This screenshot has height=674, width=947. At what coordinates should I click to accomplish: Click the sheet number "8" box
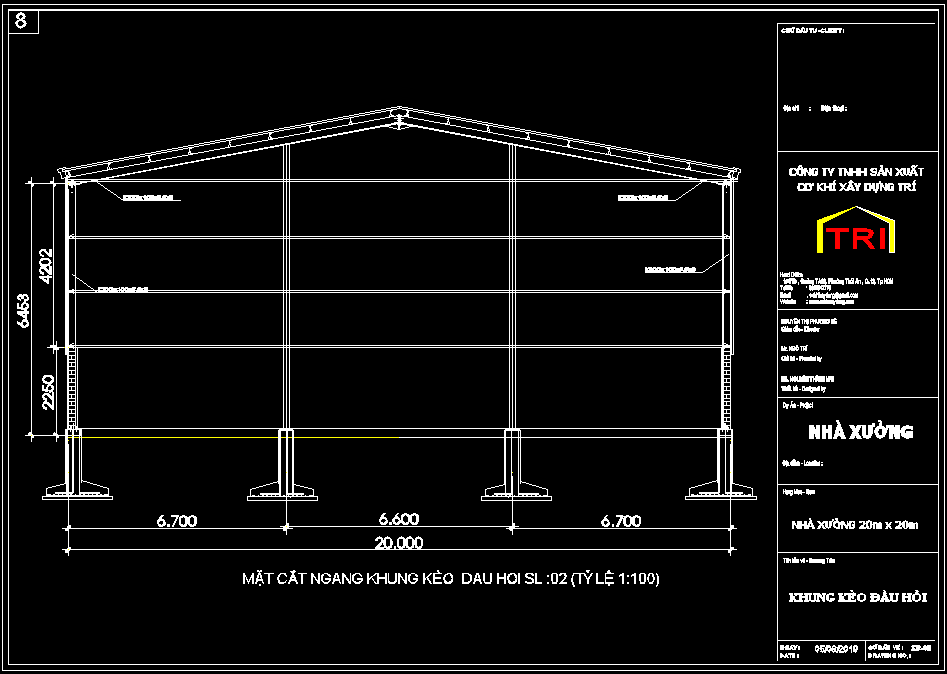click(x=24, y=22)
